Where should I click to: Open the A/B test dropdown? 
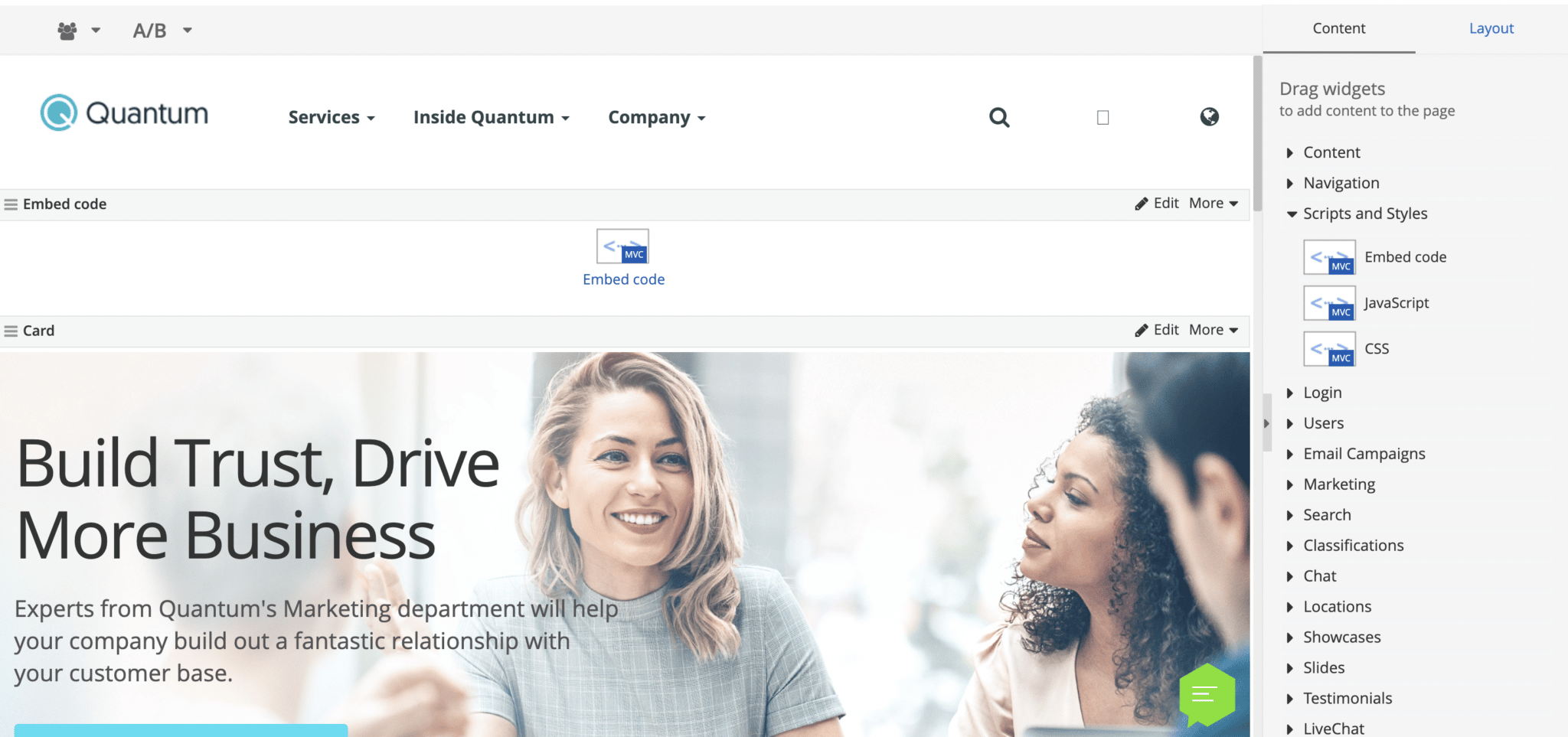[162, 31]
